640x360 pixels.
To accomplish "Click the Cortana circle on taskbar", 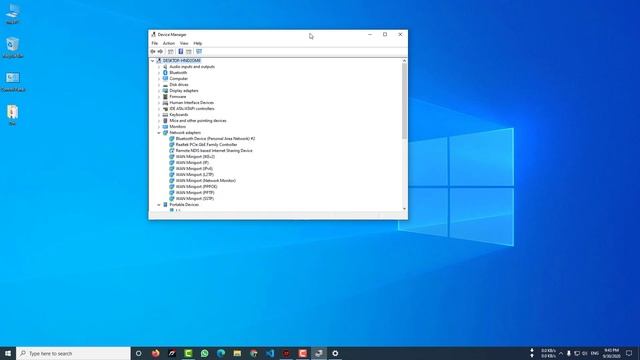I will 139,353.
